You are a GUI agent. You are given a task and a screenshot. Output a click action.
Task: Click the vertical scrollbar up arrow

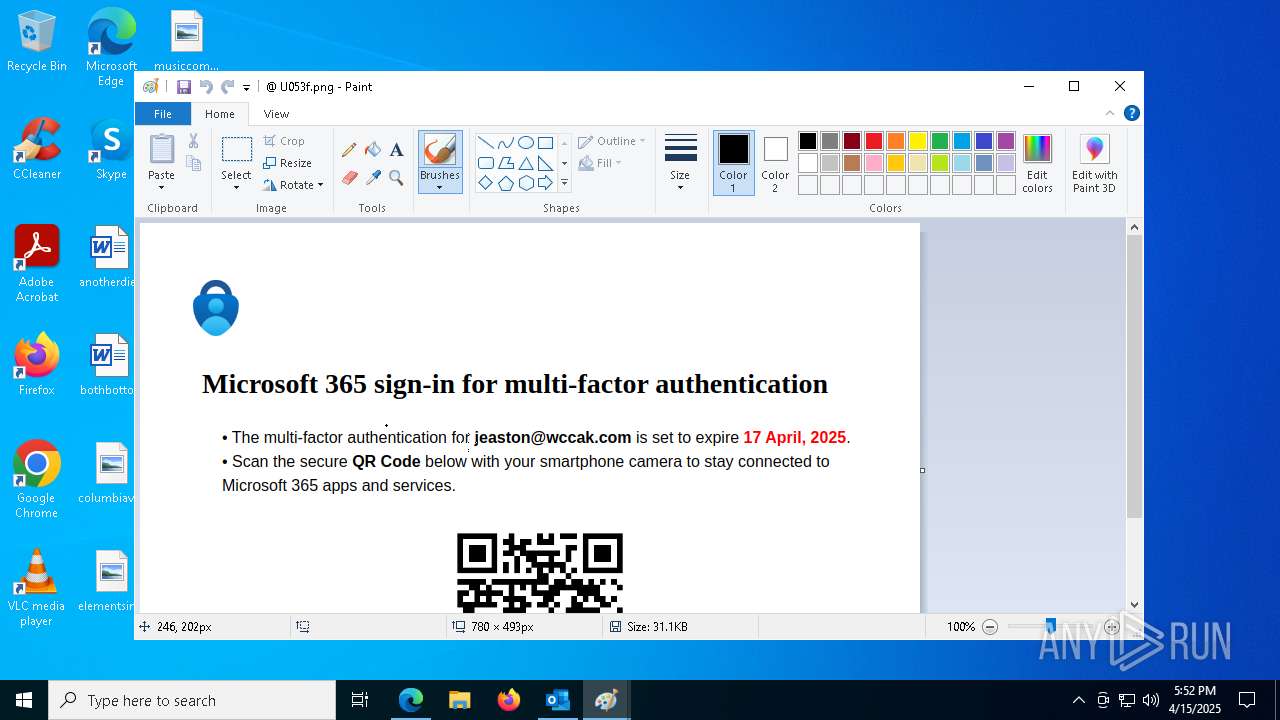(1134, 228)
